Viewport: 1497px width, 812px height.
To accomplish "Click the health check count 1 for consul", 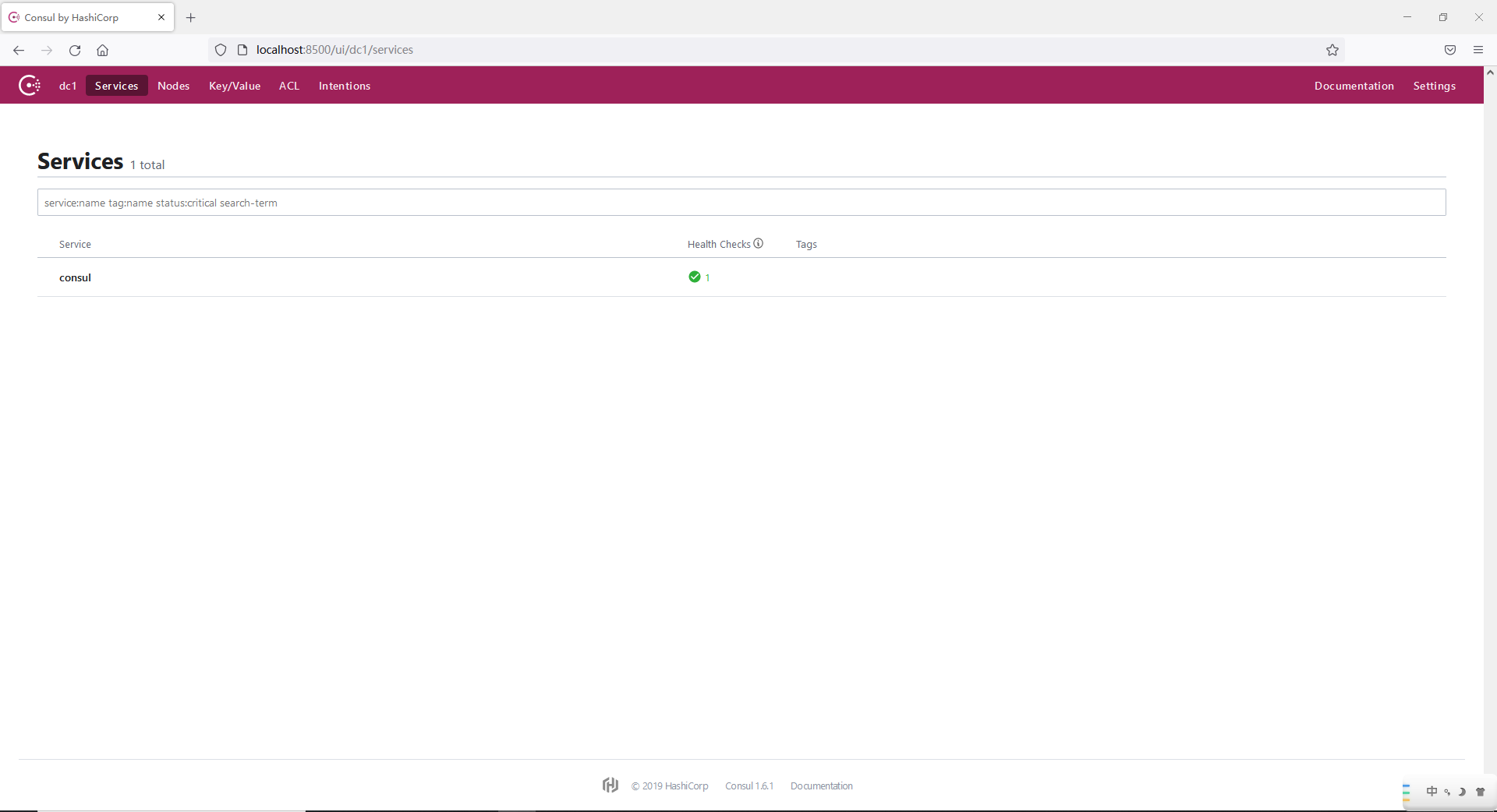I will [x=707, y=277].
